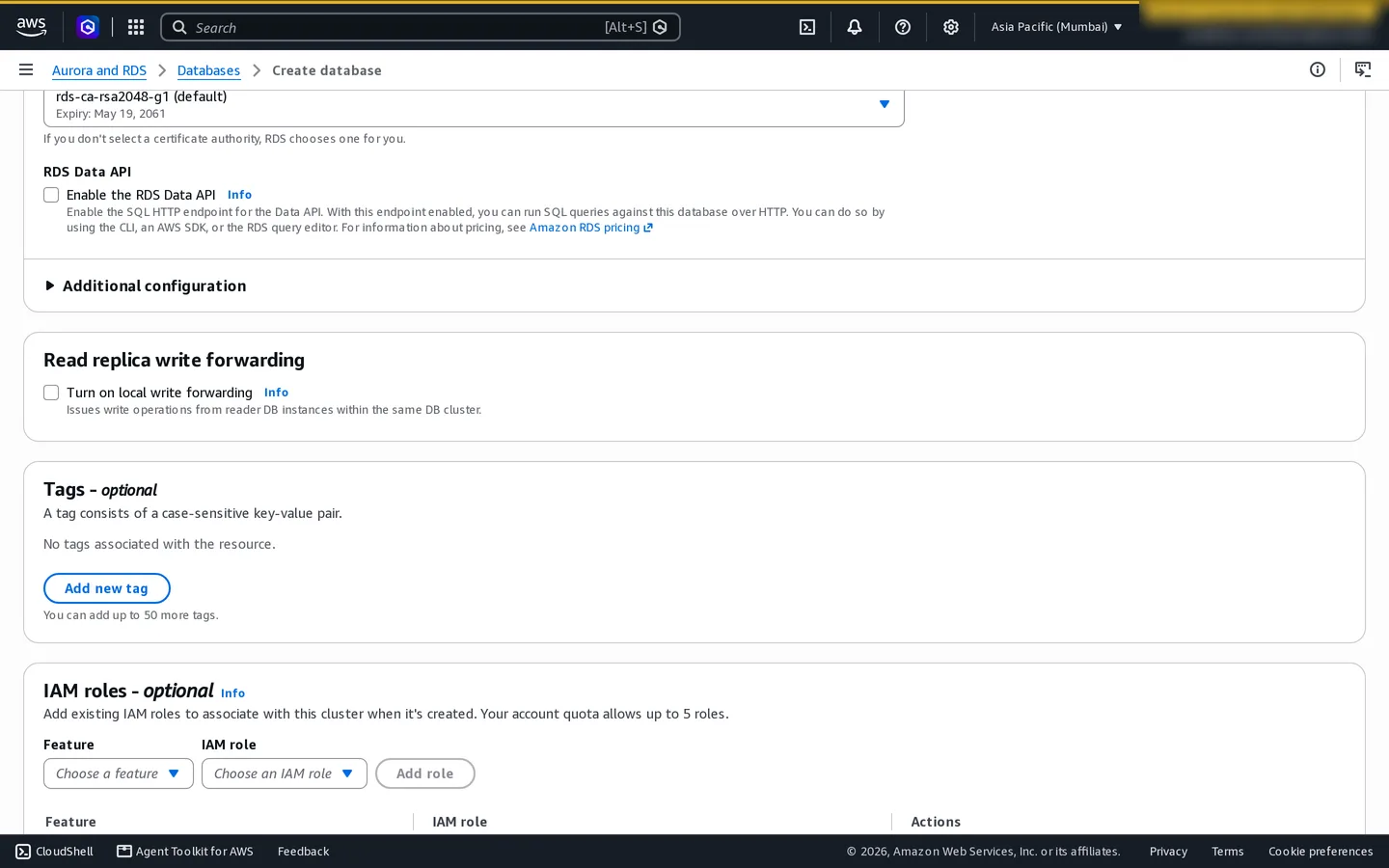Open the tutorials panel icon at far right
Screen dimensions: 1389x868
[x=1363, y=69]
